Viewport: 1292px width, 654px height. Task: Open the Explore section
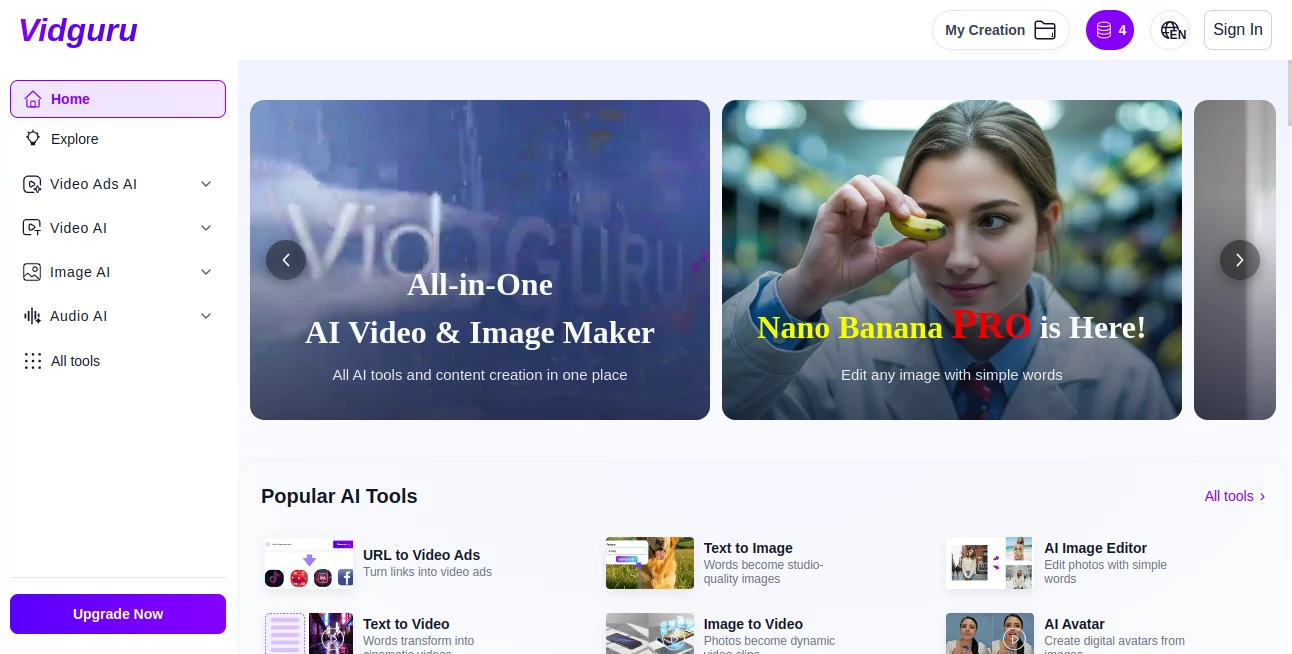(74, 139)
